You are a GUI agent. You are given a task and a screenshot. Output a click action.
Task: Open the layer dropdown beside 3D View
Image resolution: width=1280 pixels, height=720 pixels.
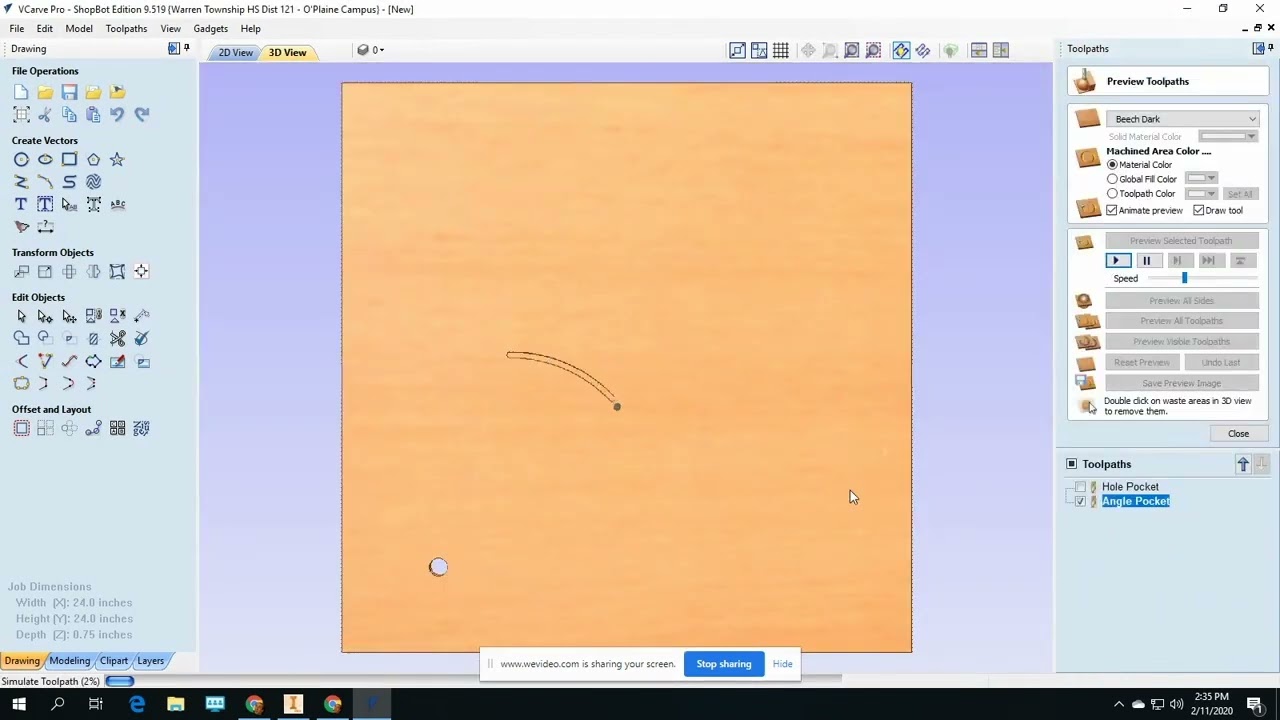coord(372,50)
